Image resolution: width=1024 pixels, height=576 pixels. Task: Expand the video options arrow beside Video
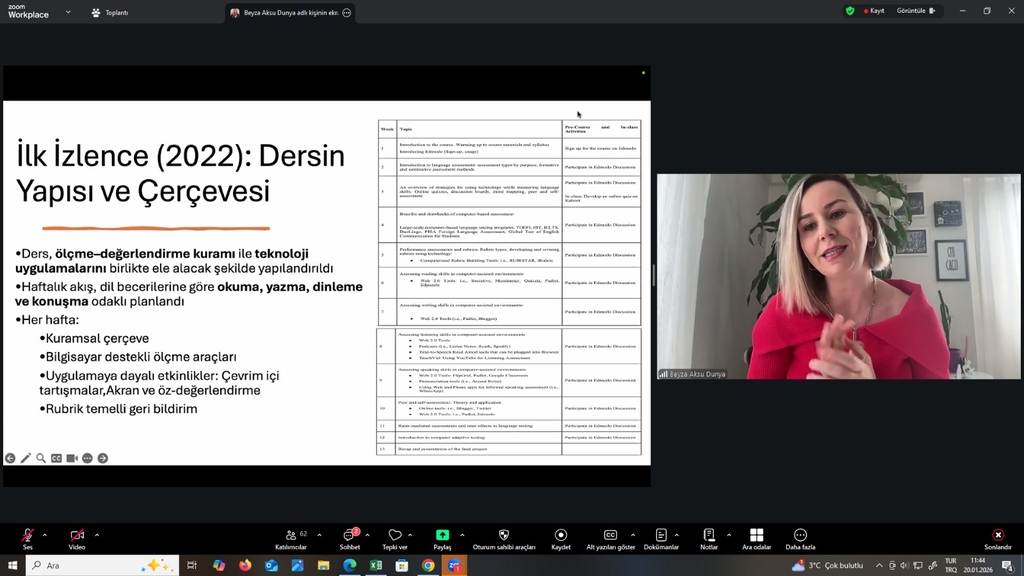(x=96, y=534)
